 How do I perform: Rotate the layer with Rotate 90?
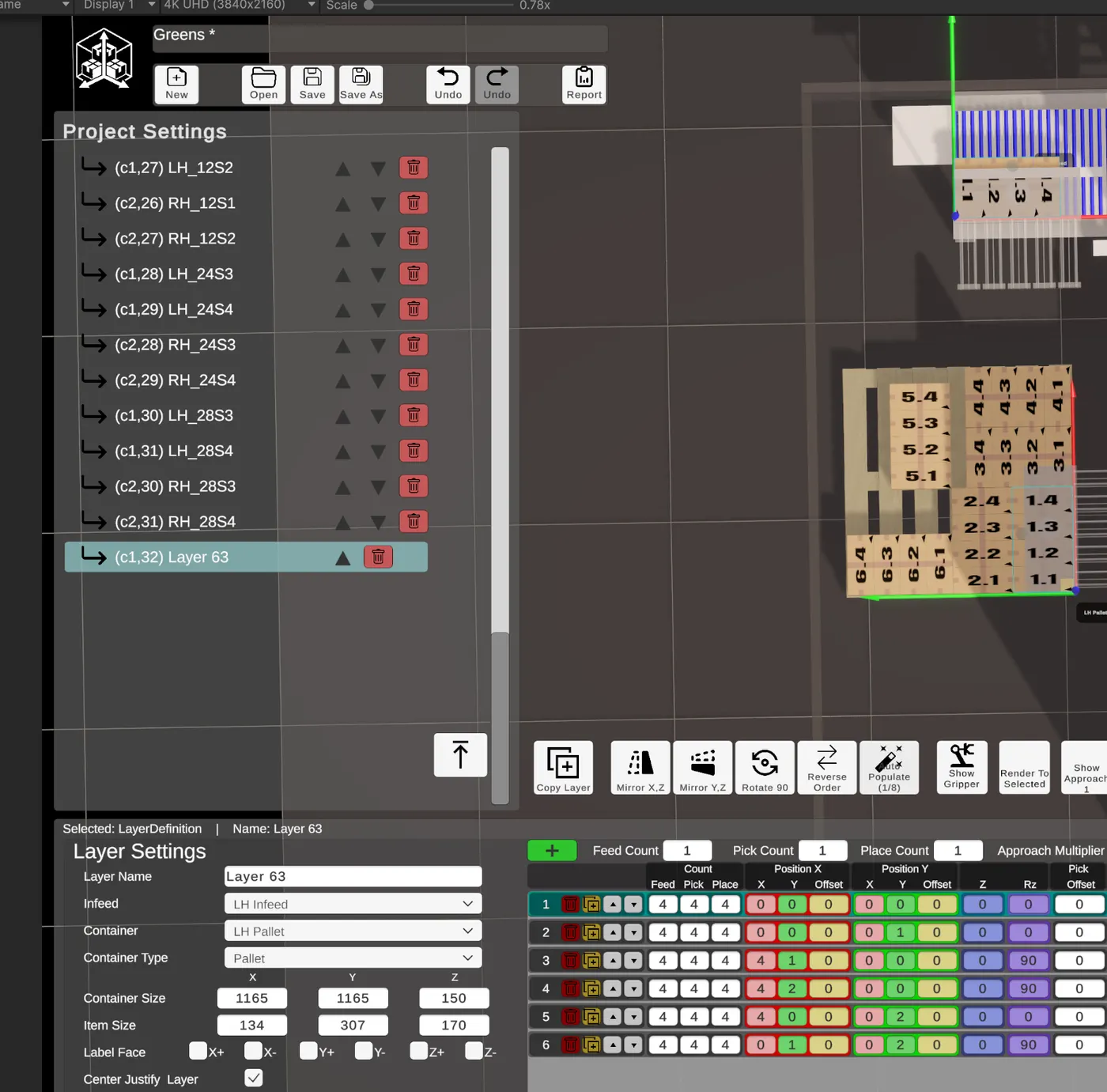pos(765,767)
